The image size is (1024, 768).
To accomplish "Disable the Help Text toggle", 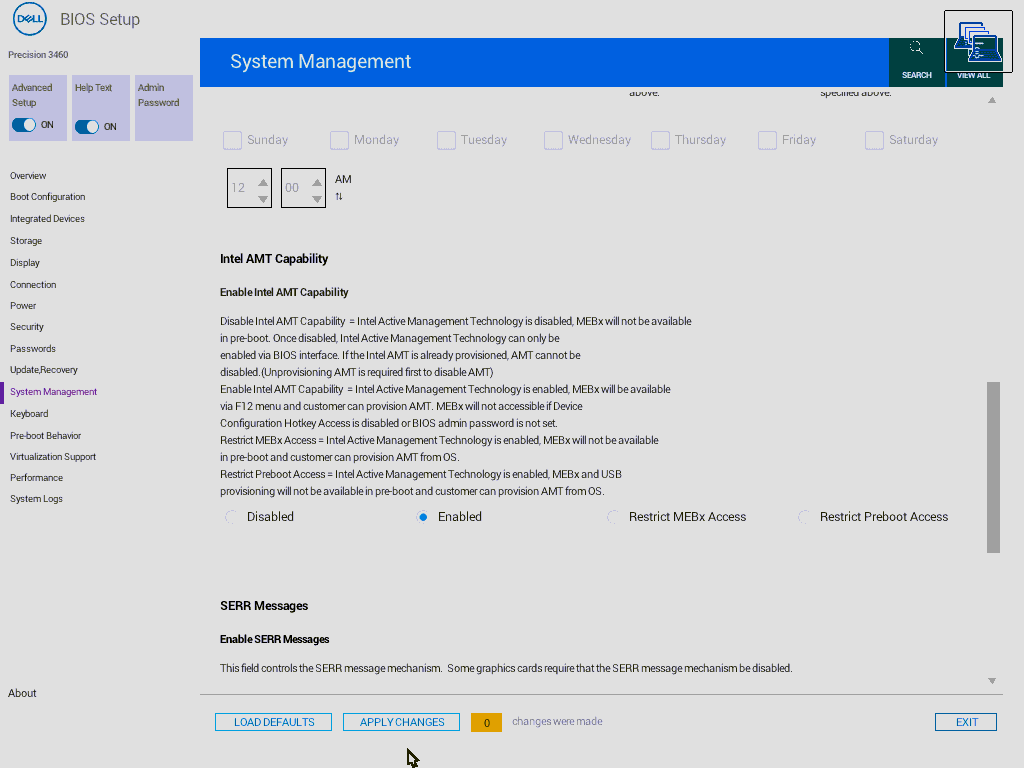I will [85, 126].
